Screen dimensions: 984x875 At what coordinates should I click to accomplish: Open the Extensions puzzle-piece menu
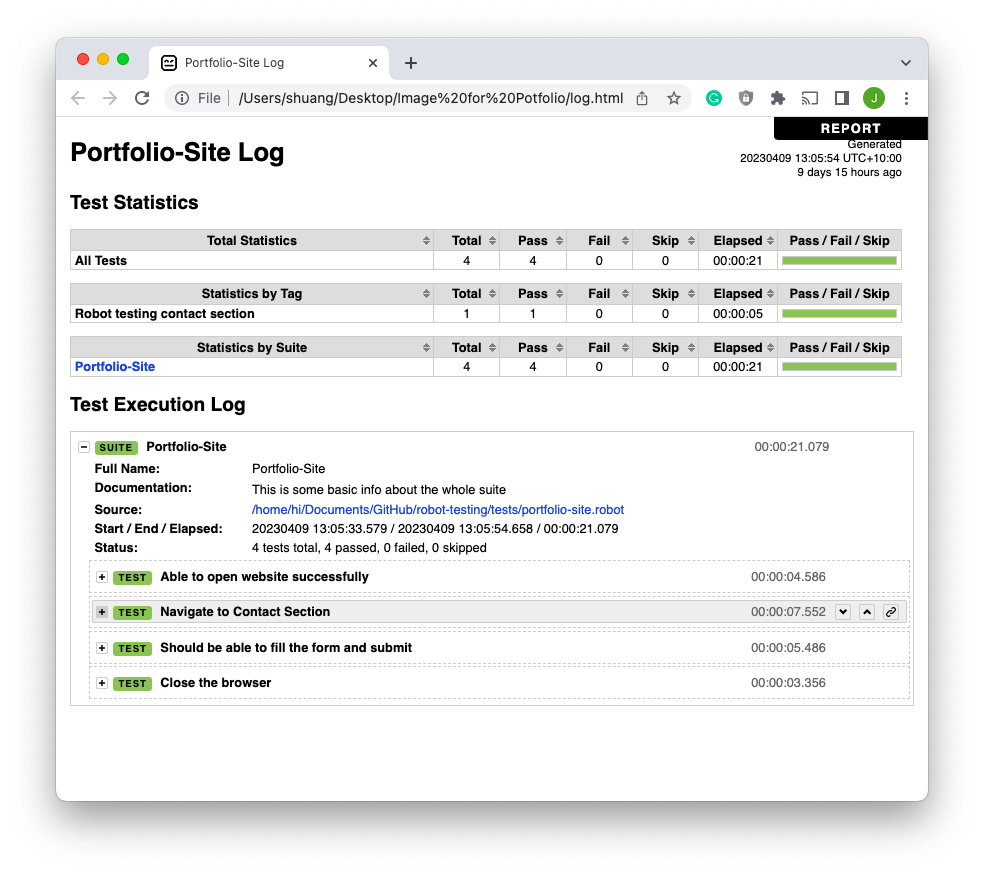tap(778, 98)
